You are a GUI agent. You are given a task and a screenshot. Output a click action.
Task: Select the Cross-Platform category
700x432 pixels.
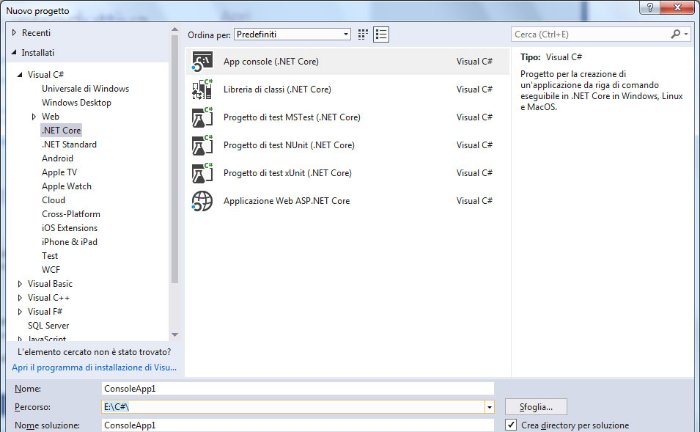point(71,214)
